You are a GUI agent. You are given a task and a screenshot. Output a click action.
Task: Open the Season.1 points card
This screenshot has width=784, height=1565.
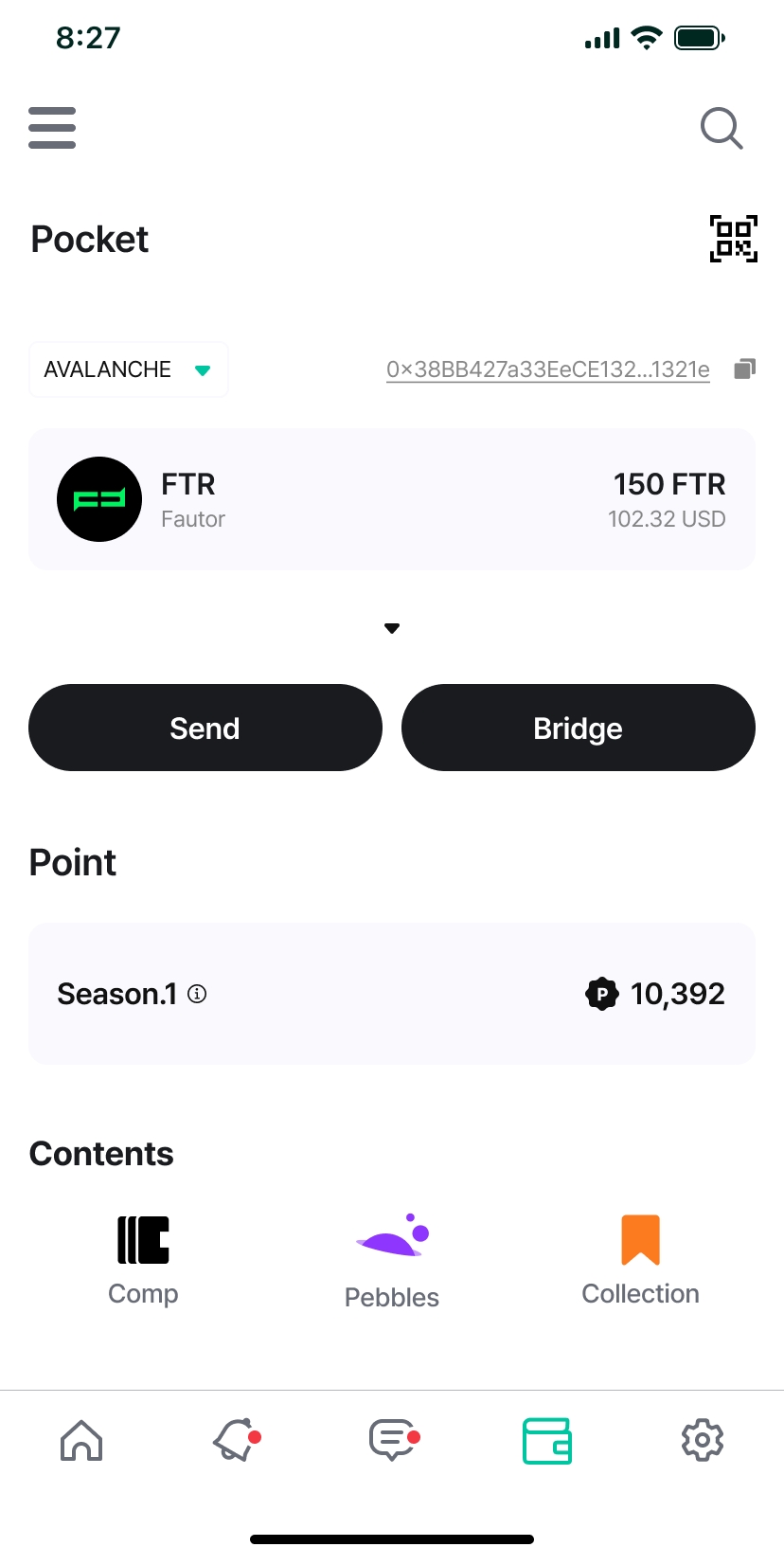(x=392, y=994)
